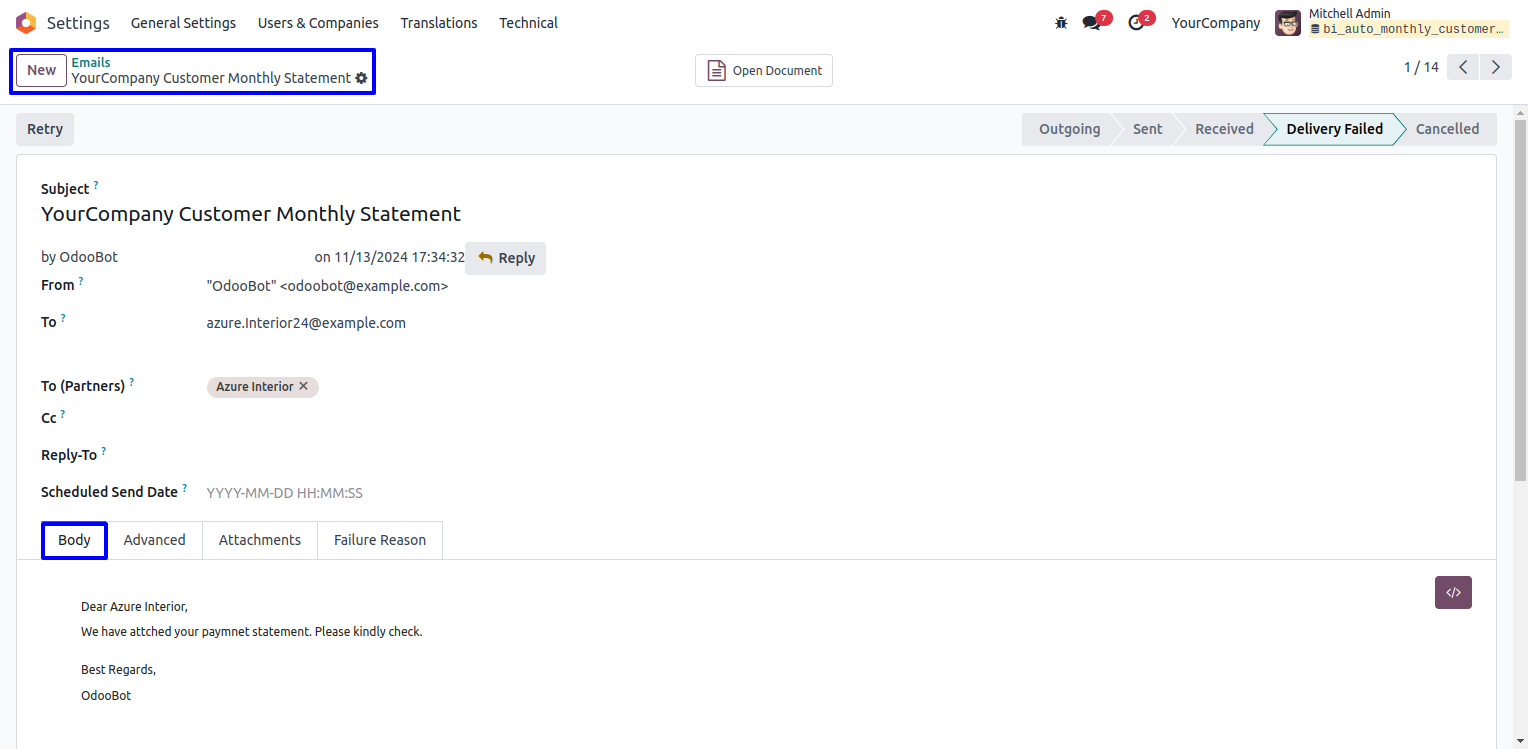The width and height of the screenshot is (1528, 749).
Task: Remove the Azure Interior partner tag
Action: click(x=304, y=386)
